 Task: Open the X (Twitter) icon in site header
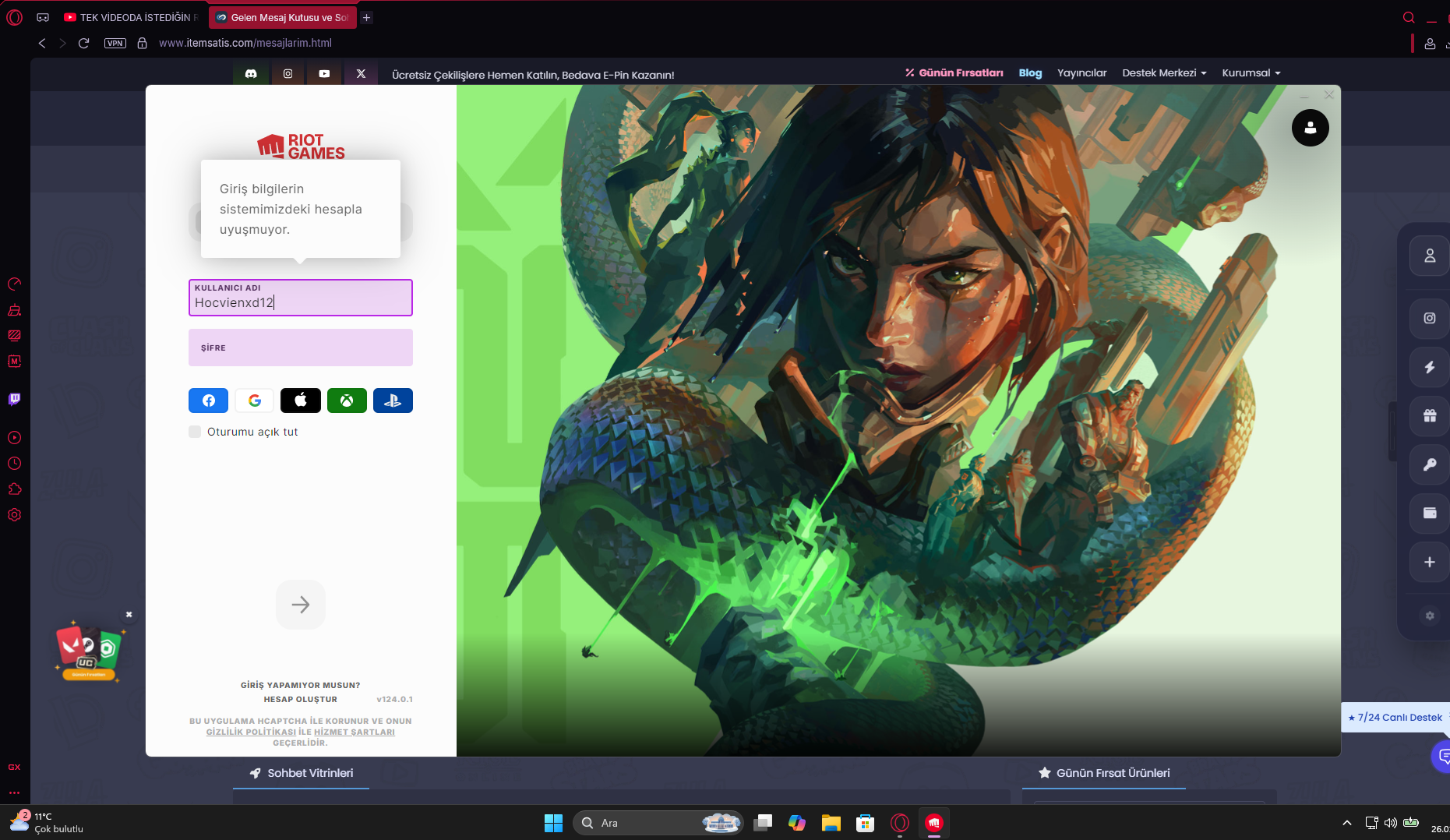point(361,73)
